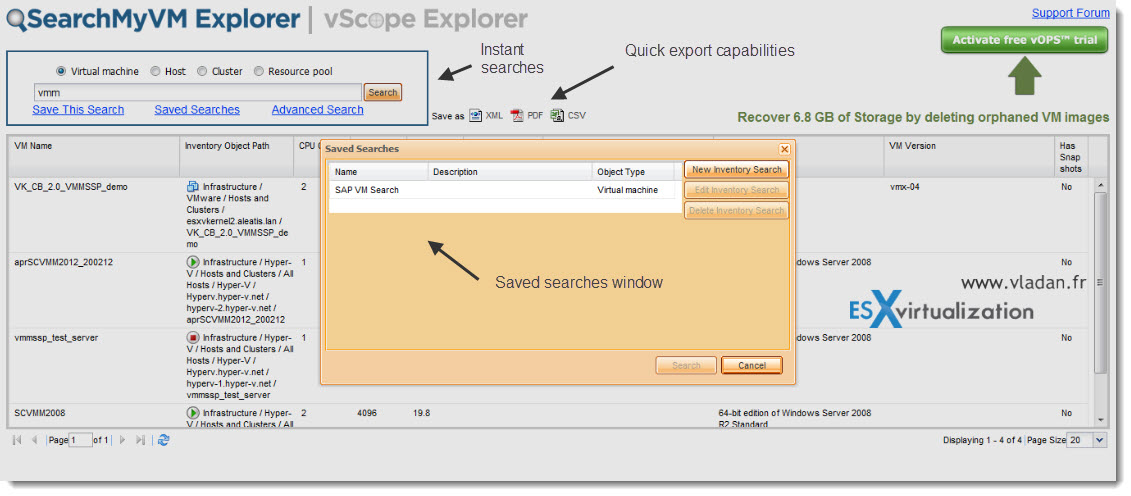The width and height of the screenshot is (1131, 496).
Task: Open the Page Size dropdown
Action: 1100,440
